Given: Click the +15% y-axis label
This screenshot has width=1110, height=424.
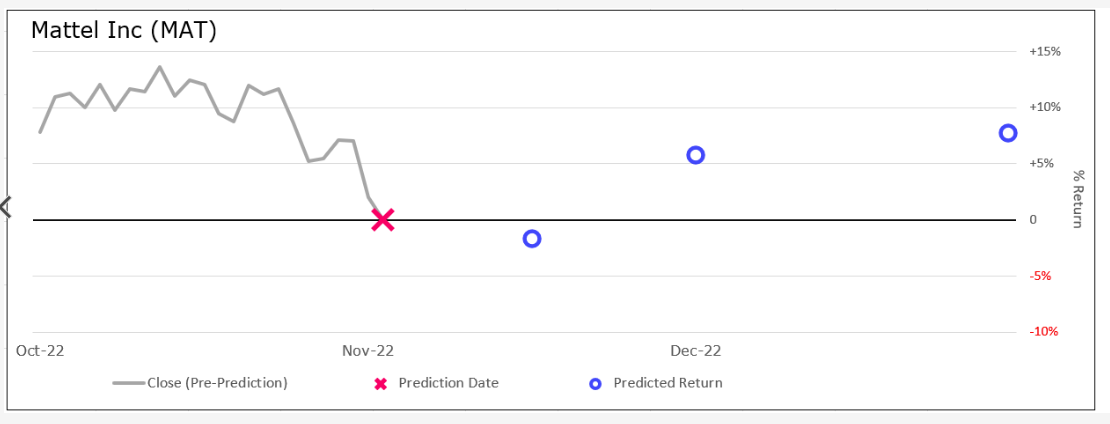Looking at the screenshot, I should point(1044,51).
